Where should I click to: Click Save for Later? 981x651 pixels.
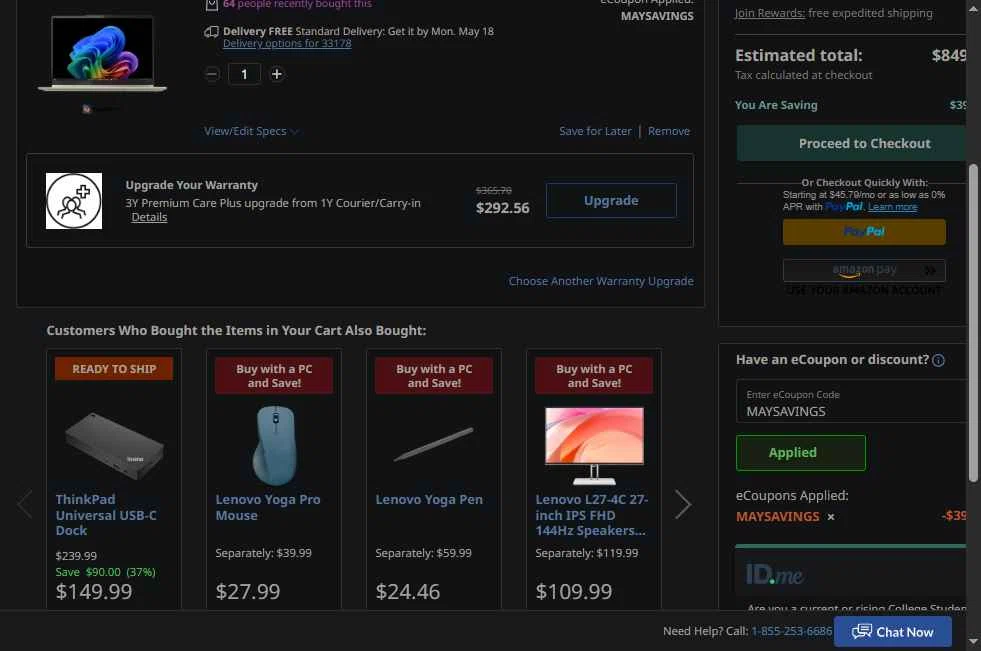click(x=595, y=131)
